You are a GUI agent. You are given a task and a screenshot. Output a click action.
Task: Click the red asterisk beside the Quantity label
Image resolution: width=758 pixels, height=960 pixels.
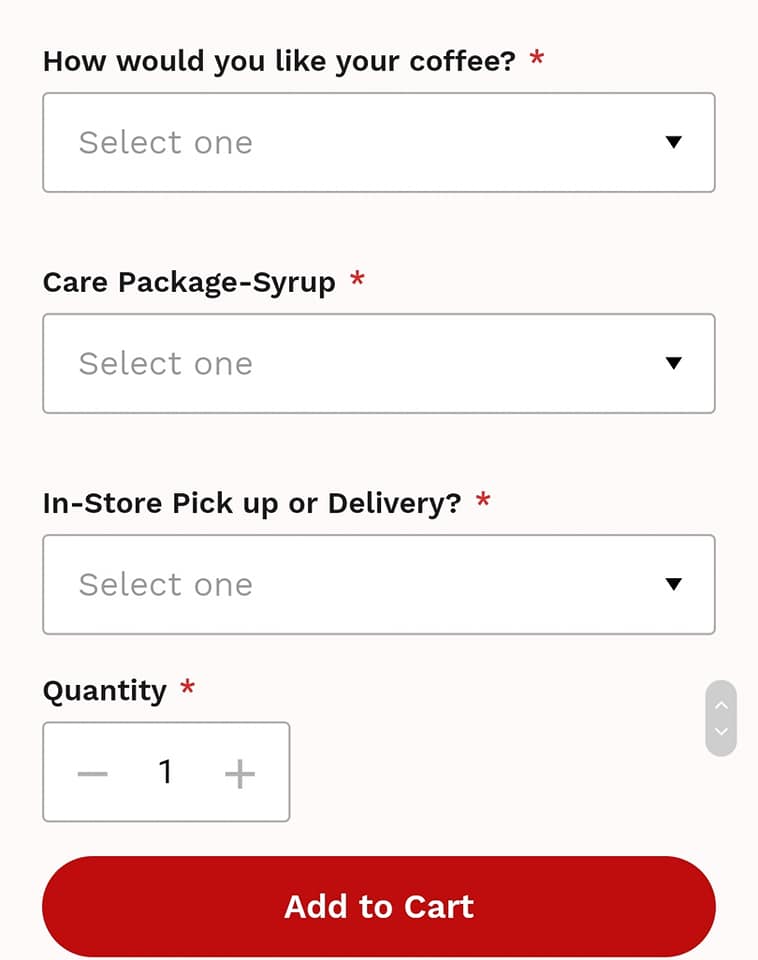[187, 688]
